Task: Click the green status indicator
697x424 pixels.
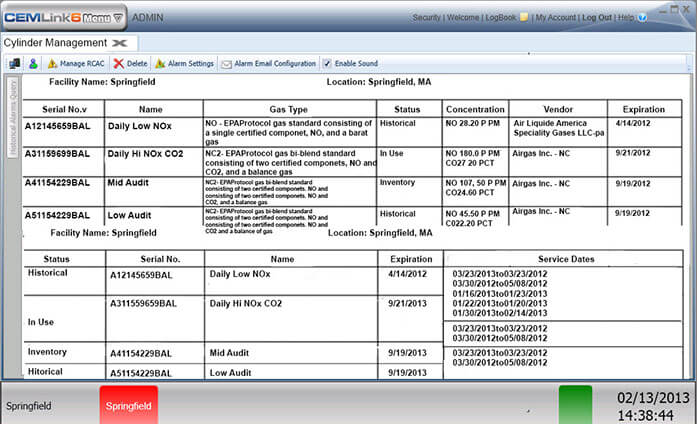Action: 575,404
